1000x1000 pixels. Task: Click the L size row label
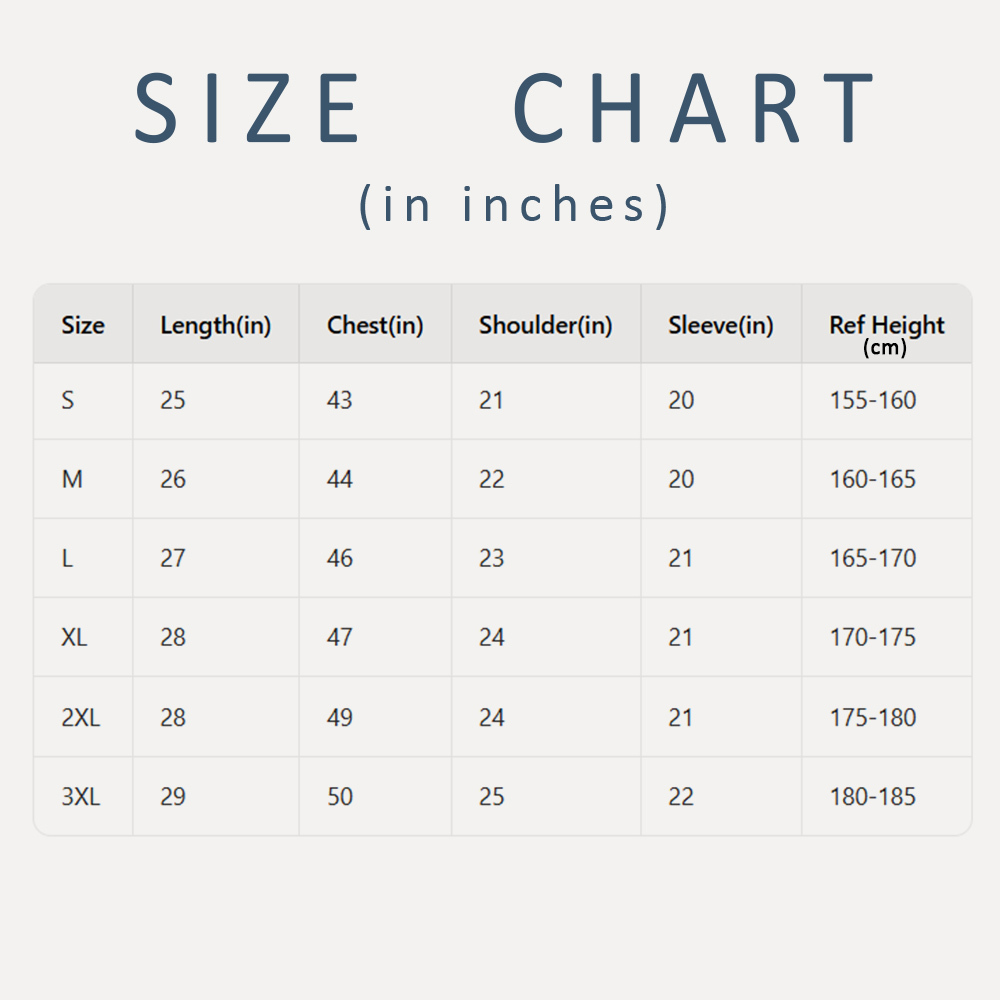67,559
